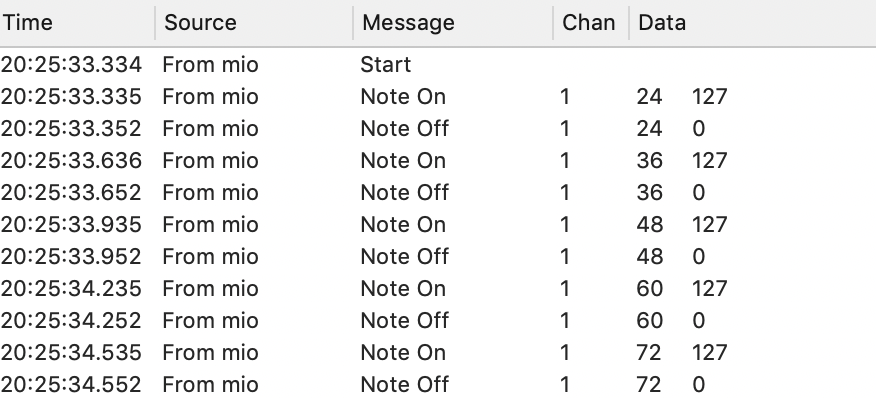Click 'From mio' source in the Start row

[211, 65]
